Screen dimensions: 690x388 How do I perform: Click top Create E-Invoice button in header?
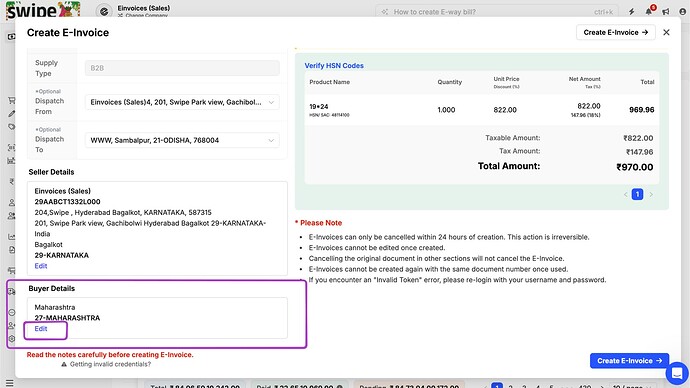pyautogui.click(x=616, y=32)
